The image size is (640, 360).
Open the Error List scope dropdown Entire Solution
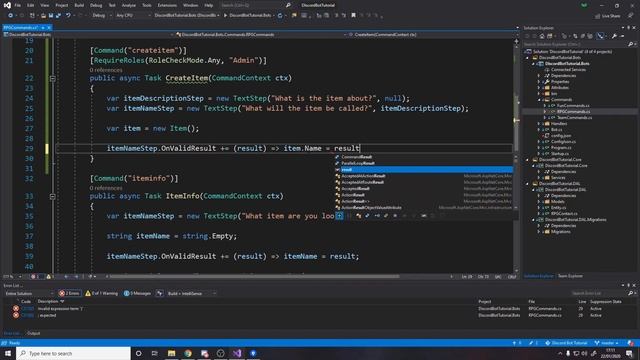29,293
